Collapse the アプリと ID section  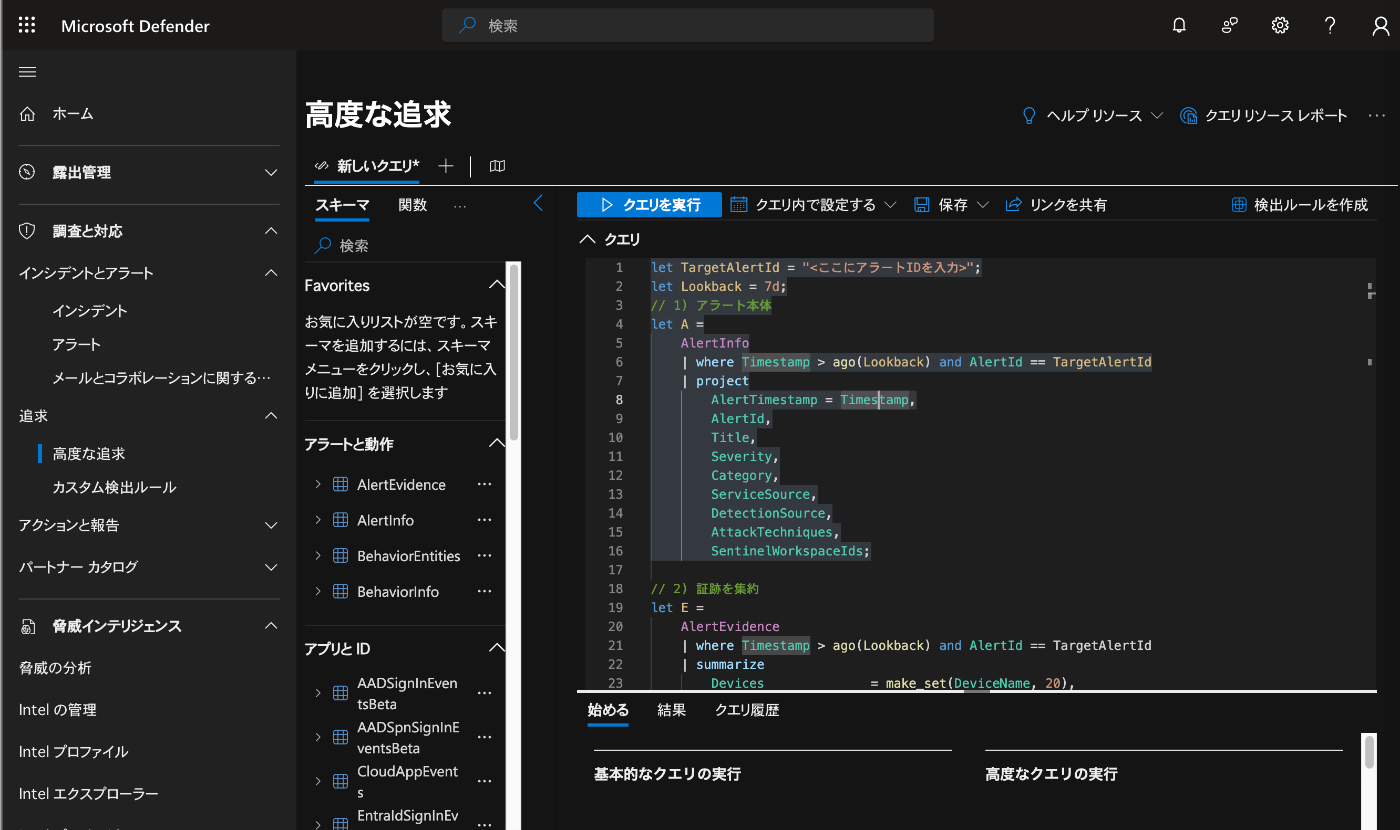pos(496,648)
